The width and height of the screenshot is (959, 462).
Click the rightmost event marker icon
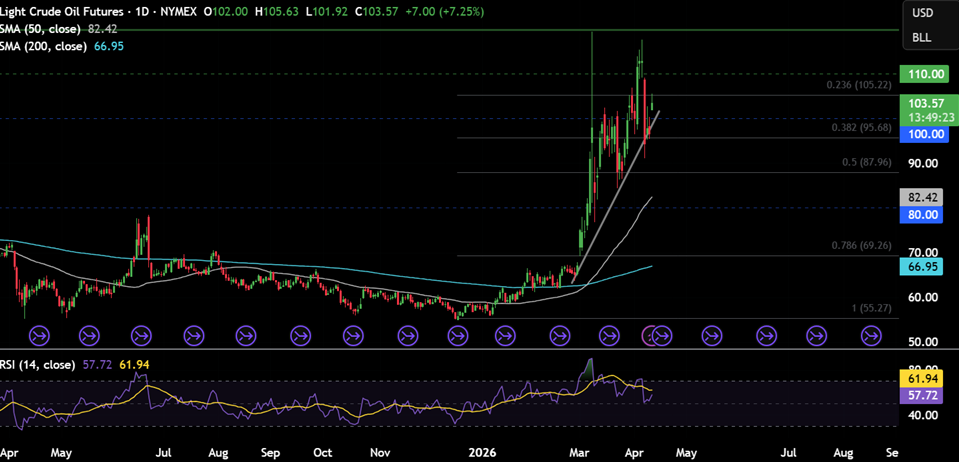pyautogui.click(x=870, y=335)
